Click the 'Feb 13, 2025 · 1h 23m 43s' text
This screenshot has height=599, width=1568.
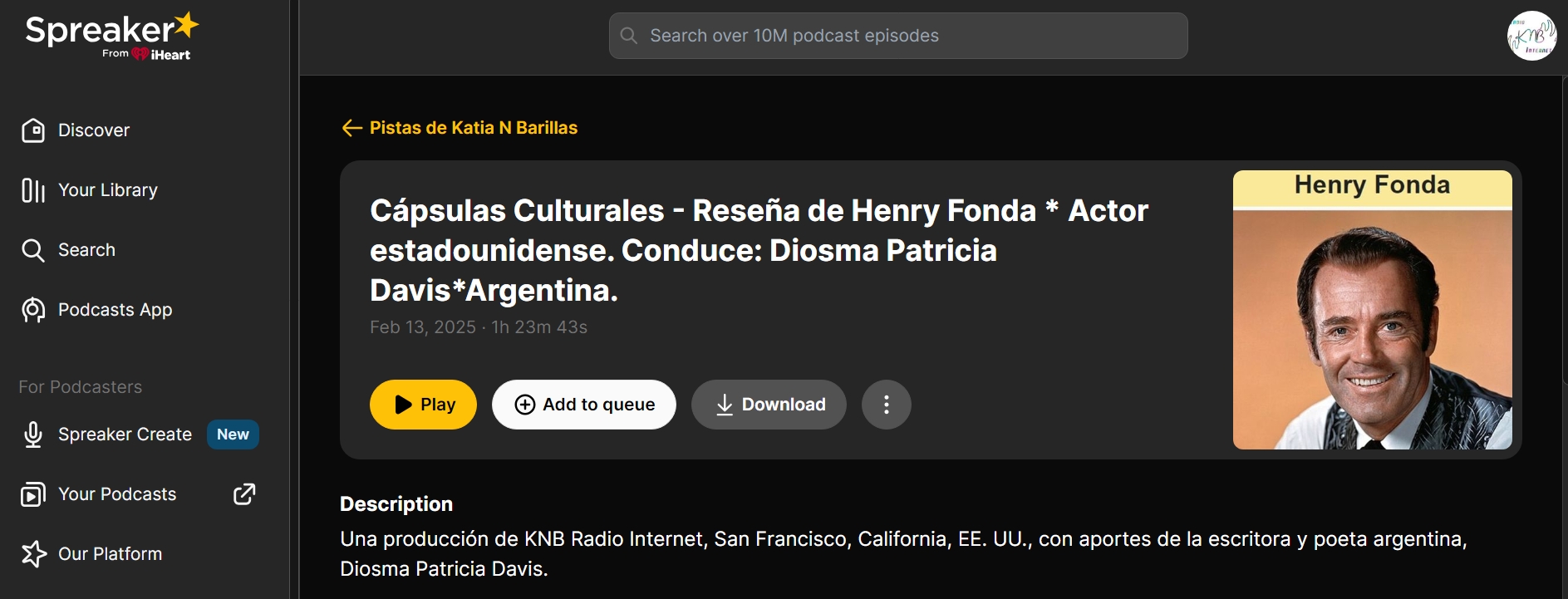[x=479, y=327]
